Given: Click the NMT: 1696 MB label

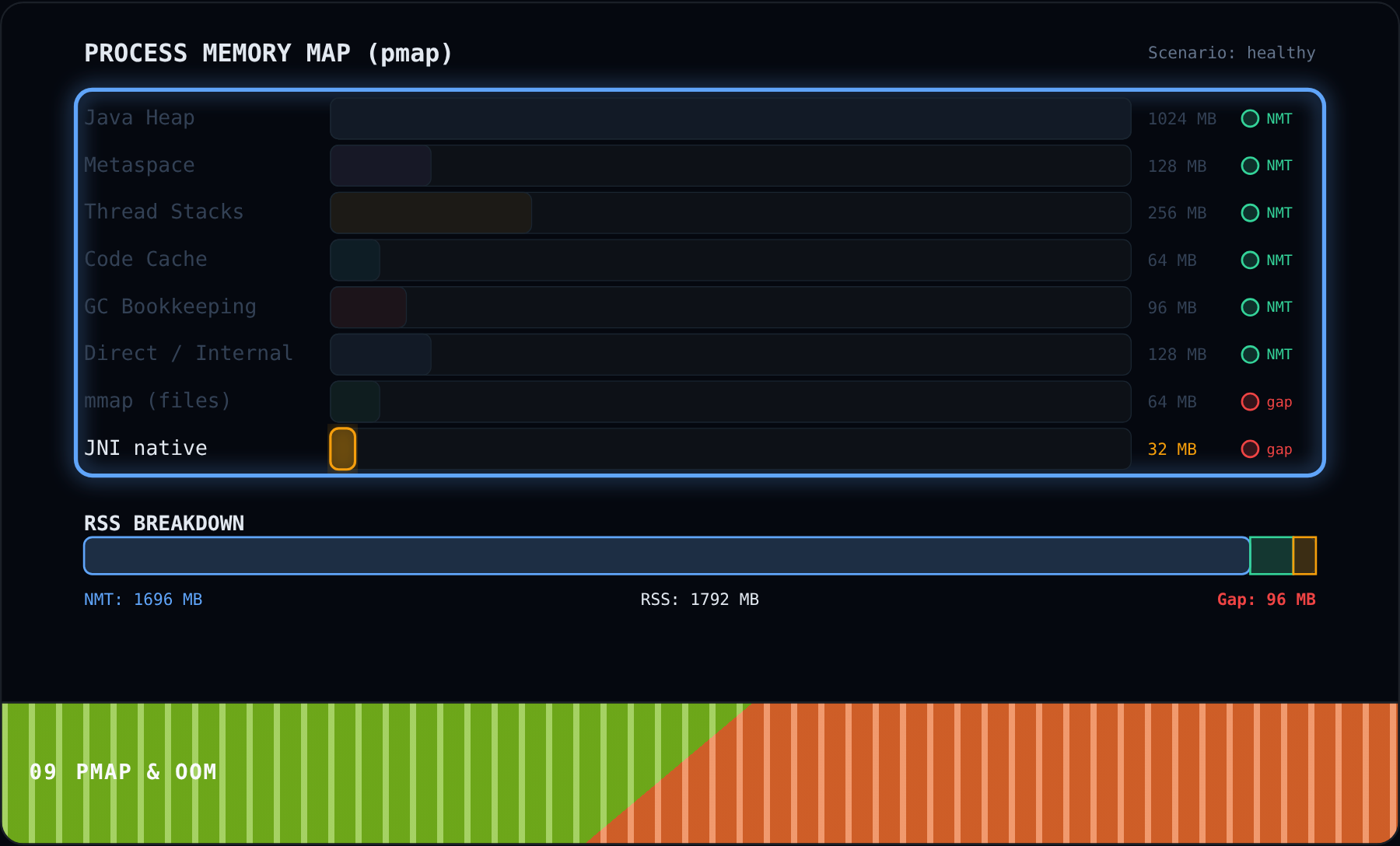Looking at the screenshot, I should pos(143,600).
